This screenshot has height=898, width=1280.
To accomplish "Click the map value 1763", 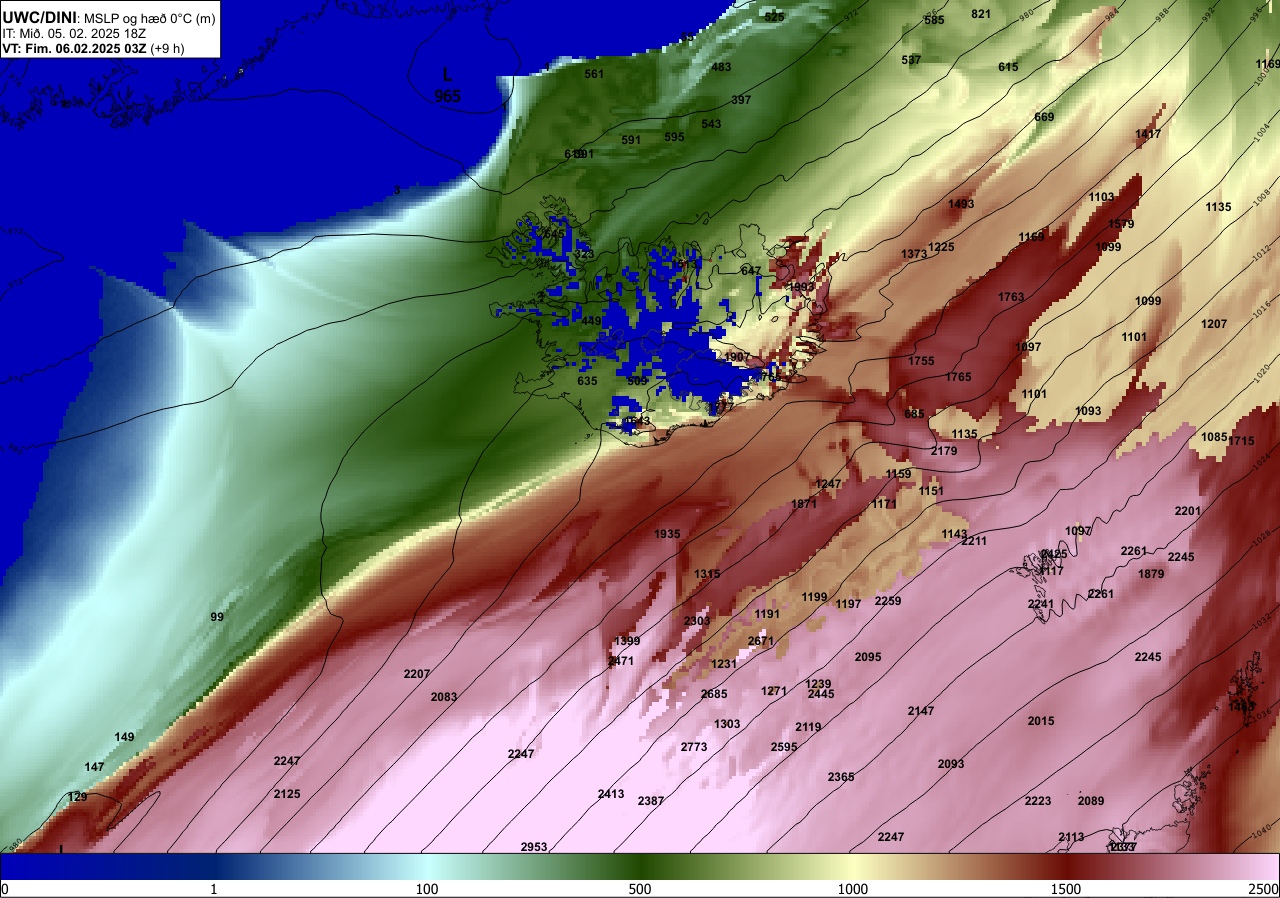I will tap(1011, 297).
